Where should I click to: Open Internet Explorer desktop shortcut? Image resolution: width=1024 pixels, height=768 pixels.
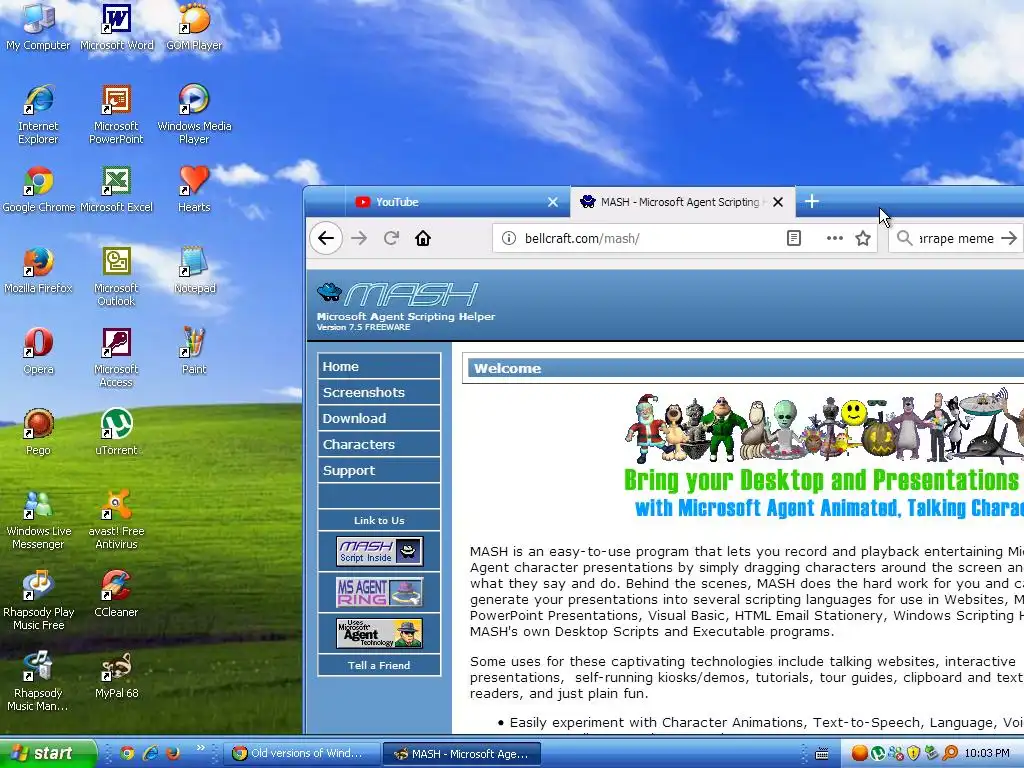click(x=38, y=114)
